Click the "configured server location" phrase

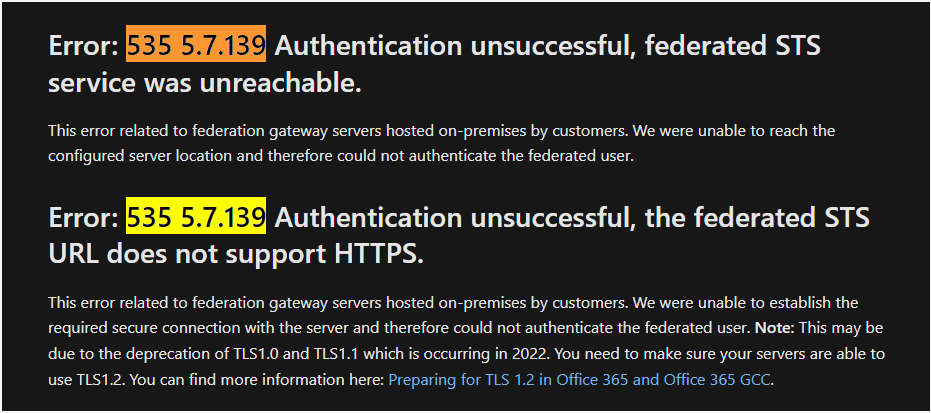126,156
